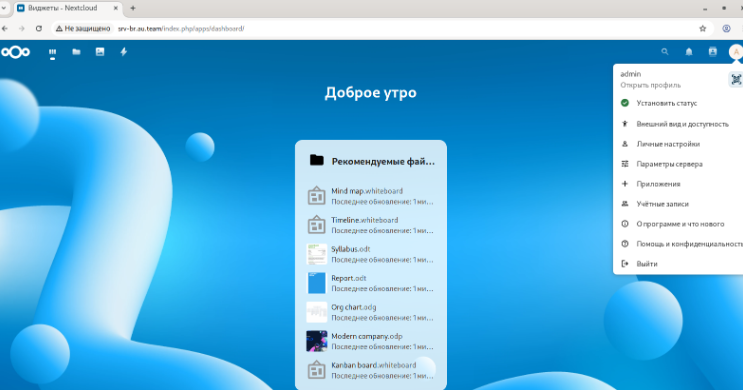Open notifications bell icon

click(x=689, y=52)
